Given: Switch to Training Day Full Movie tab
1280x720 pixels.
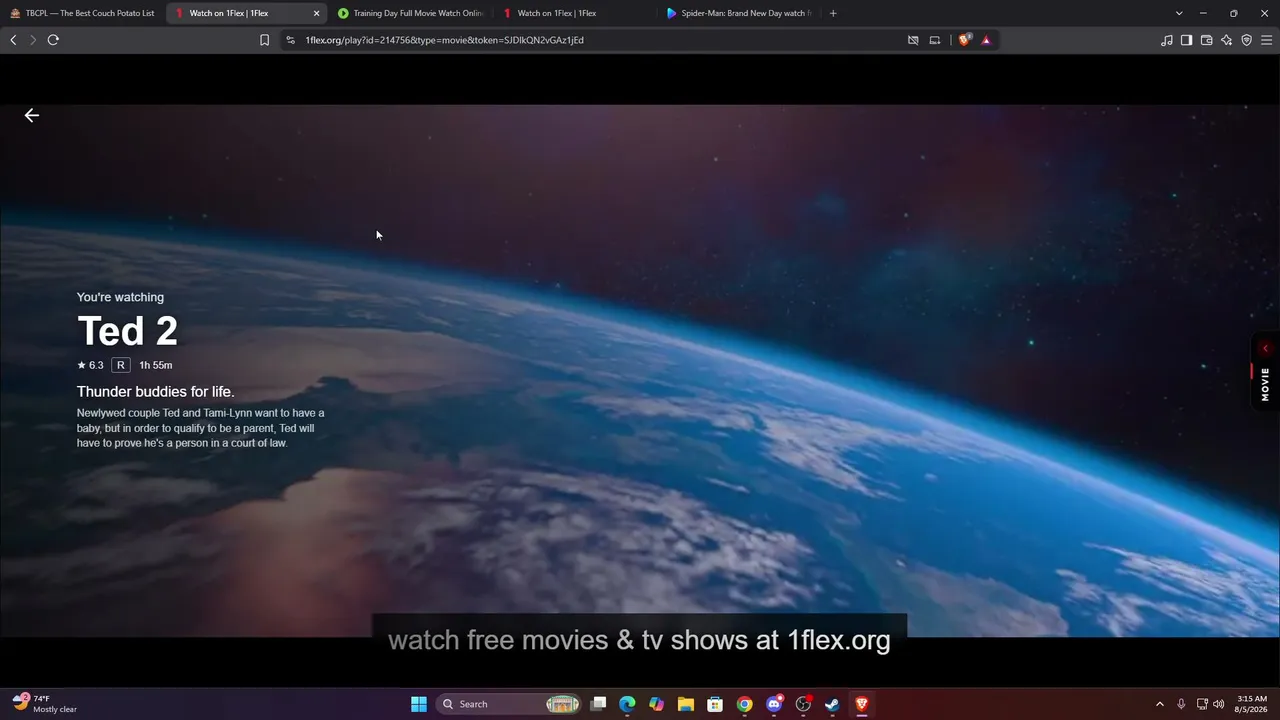Looking at the screenshot, I should click(x=410, y=13).
